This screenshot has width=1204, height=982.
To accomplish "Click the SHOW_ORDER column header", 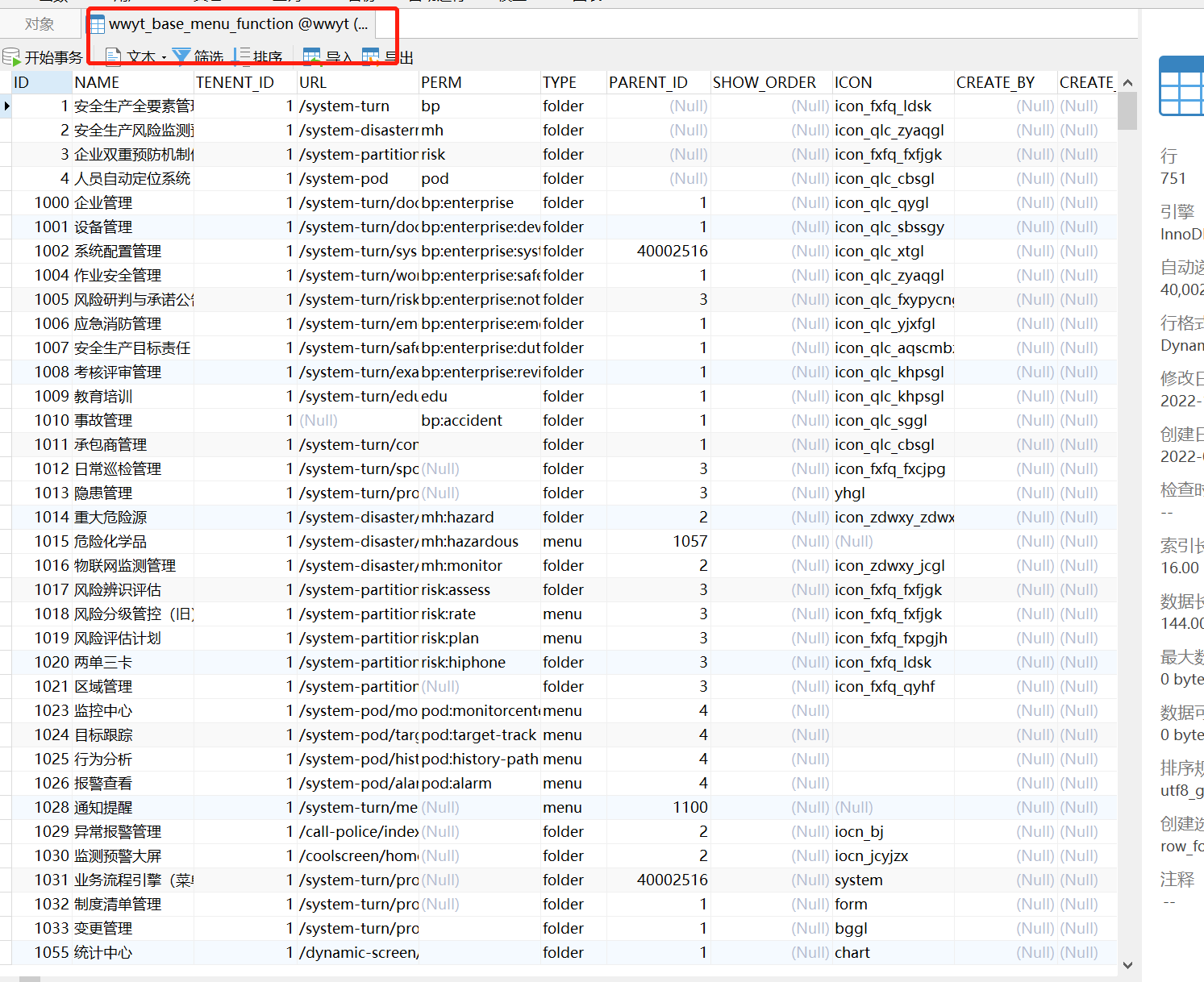I will (x=771, y=82).
